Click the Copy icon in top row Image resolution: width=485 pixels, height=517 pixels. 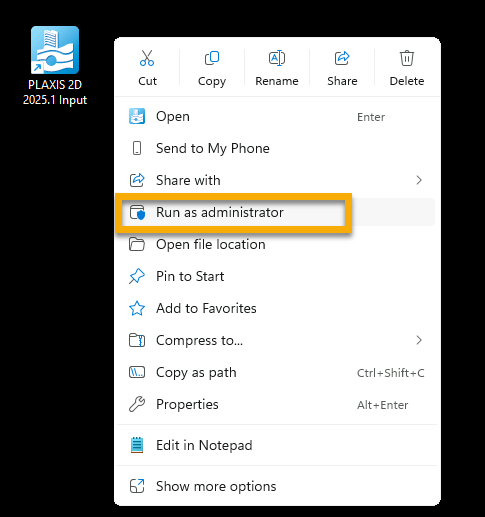pyautogui.click(x=212, y=58)
